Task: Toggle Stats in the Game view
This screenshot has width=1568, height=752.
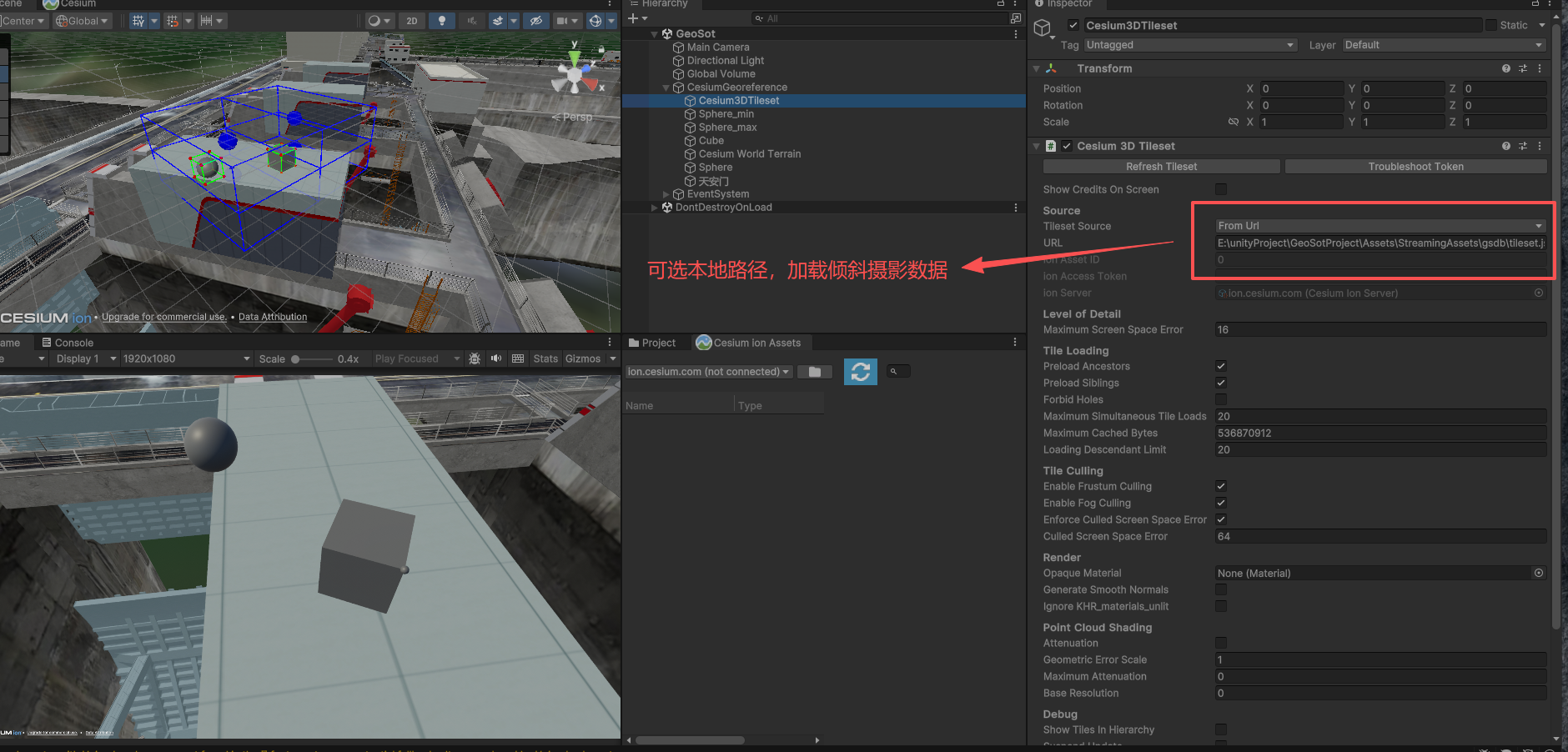Action: 545,358
